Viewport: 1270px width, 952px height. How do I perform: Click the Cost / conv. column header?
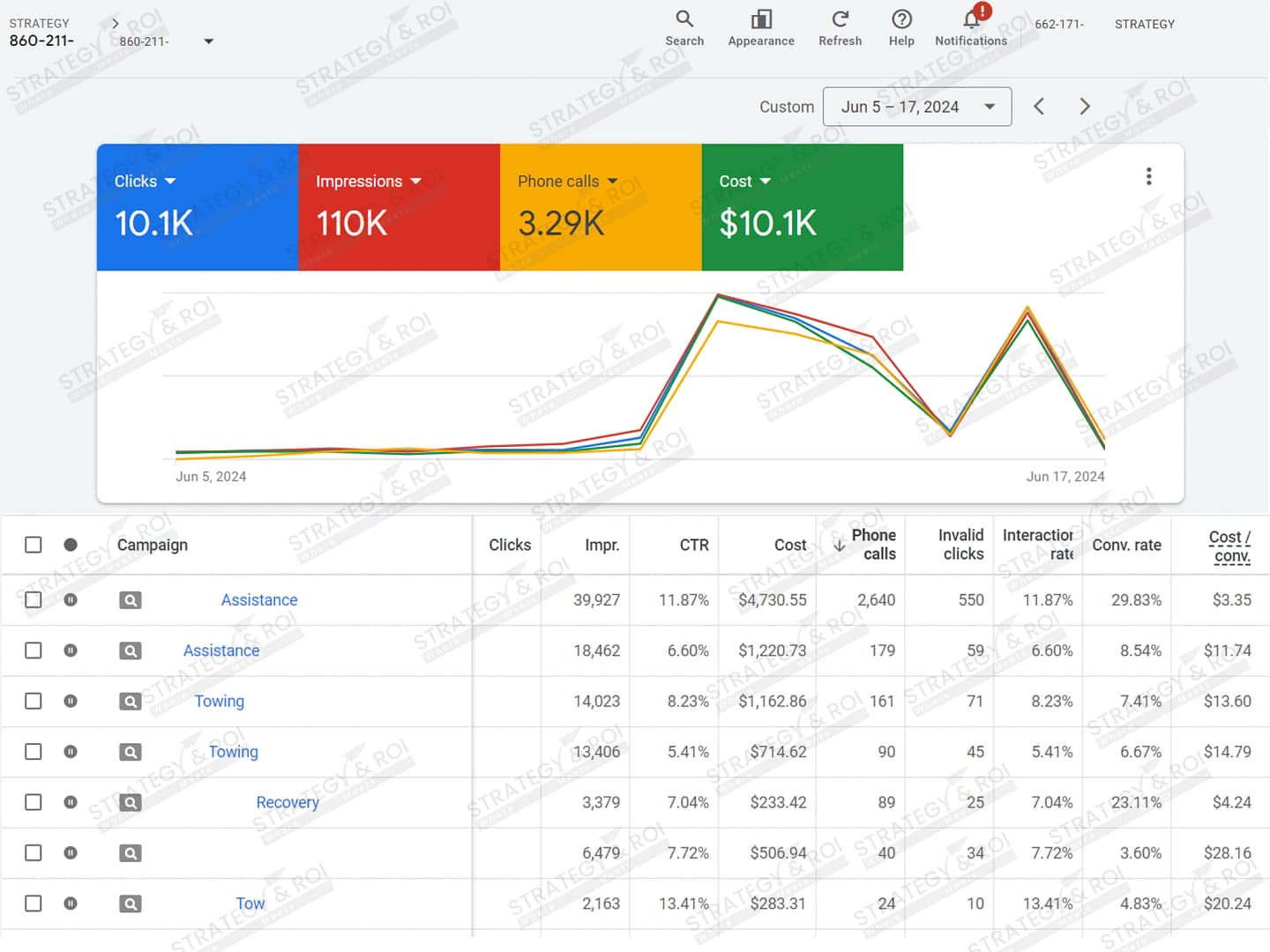(1230, 546)
